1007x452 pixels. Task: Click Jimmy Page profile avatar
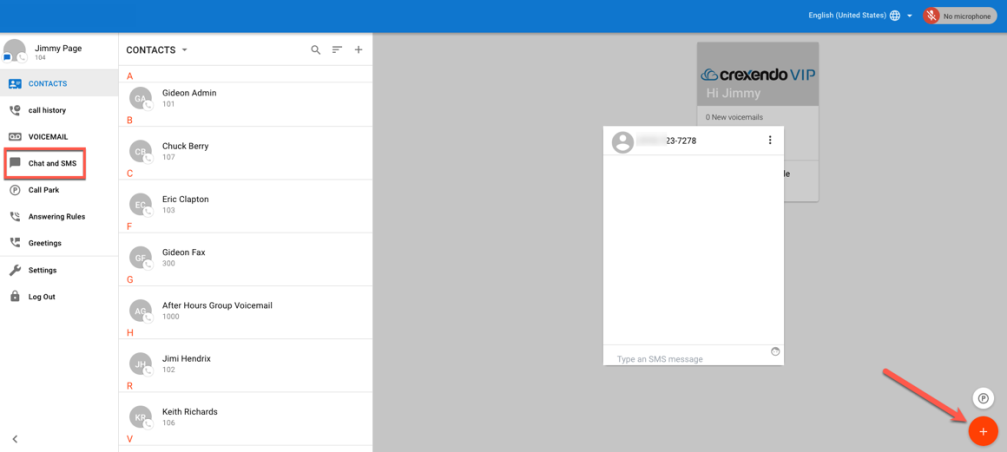(15, 51)
